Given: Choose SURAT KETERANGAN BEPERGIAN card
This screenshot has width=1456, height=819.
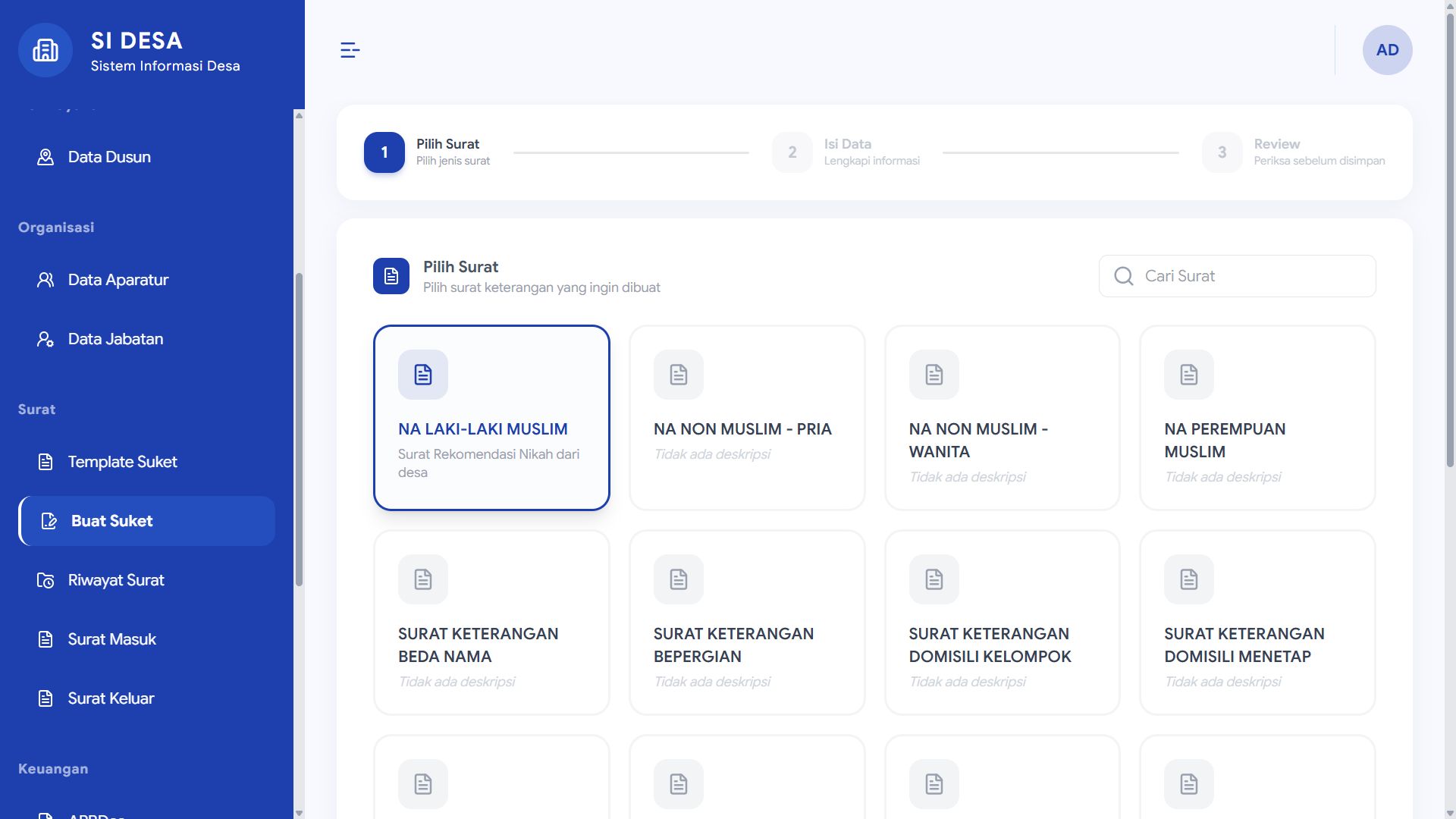Looking at the screenshot, I should [747, 623].
